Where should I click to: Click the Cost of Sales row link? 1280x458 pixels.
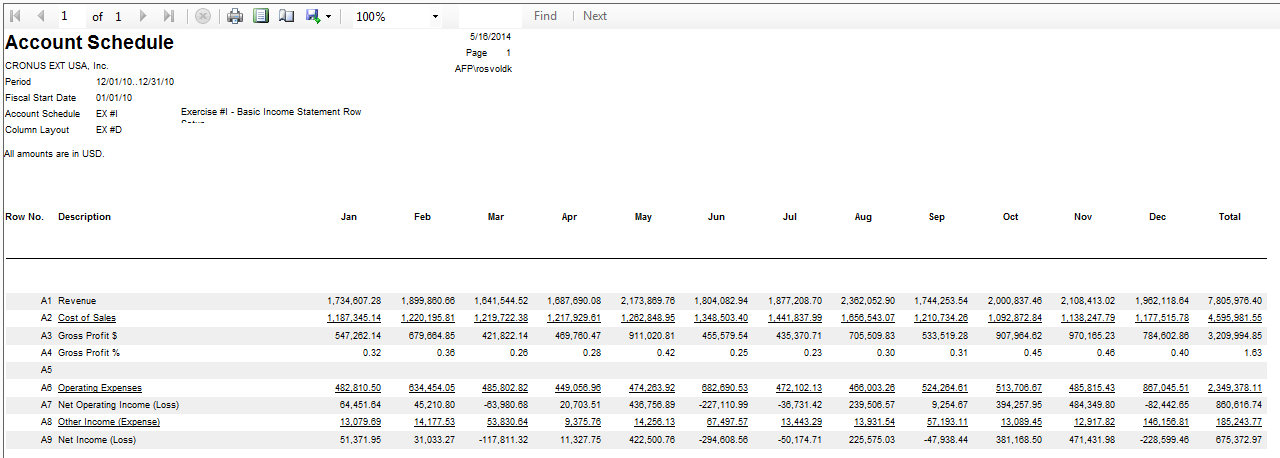86,318
